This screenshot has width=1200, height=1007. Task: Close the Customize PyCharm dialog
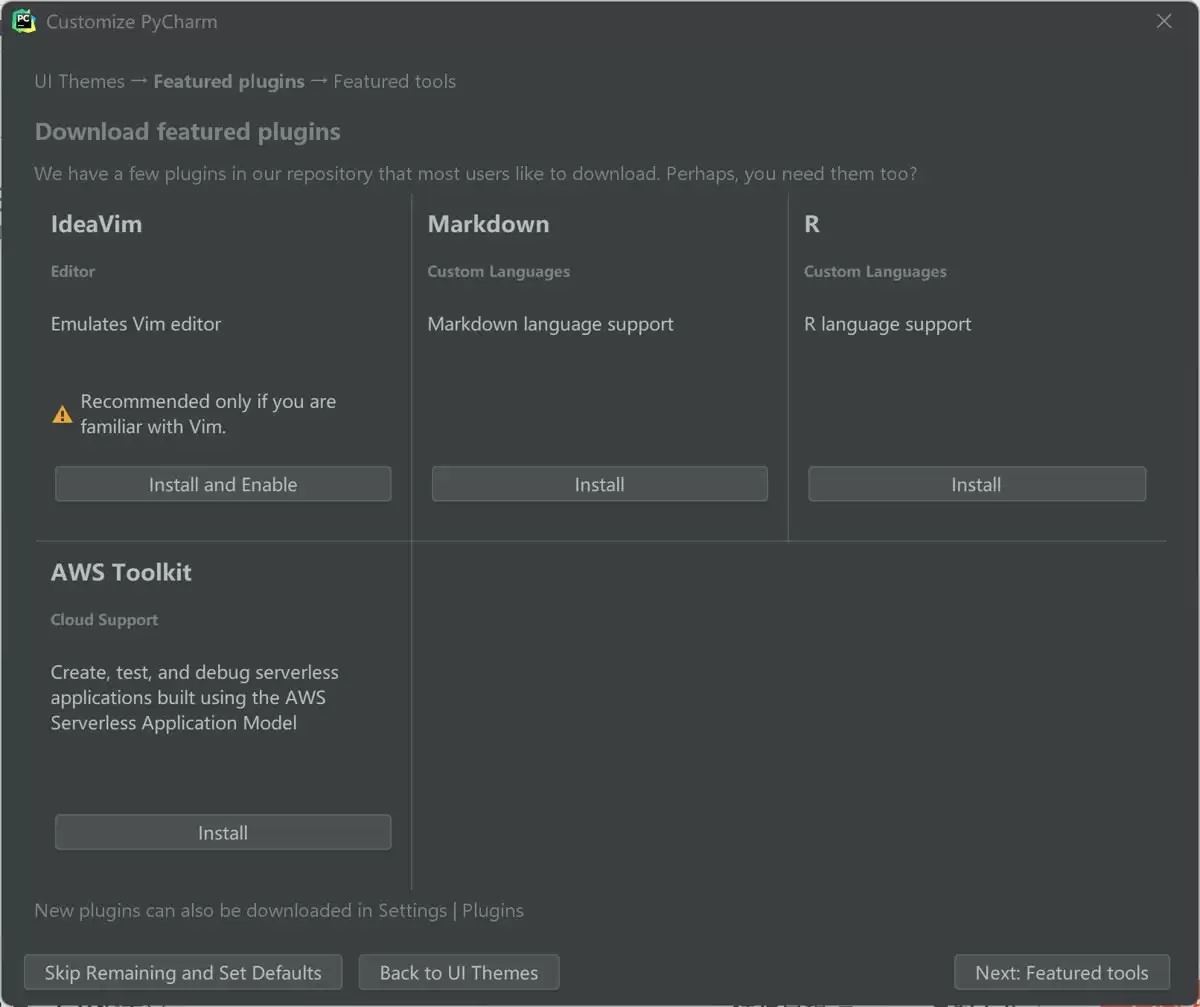[x=1164, y=21]
